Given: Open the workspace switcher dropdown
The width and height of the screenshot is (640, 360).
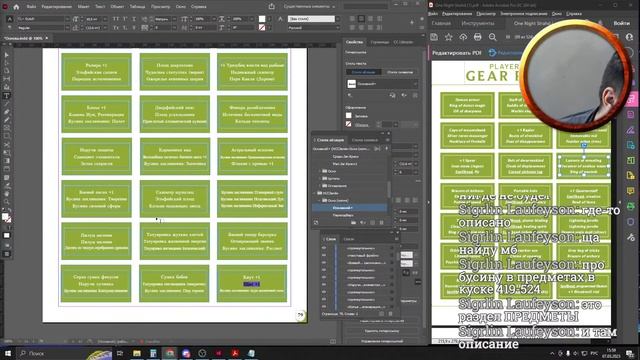Looking at the screenshot, I should [309, 7].
